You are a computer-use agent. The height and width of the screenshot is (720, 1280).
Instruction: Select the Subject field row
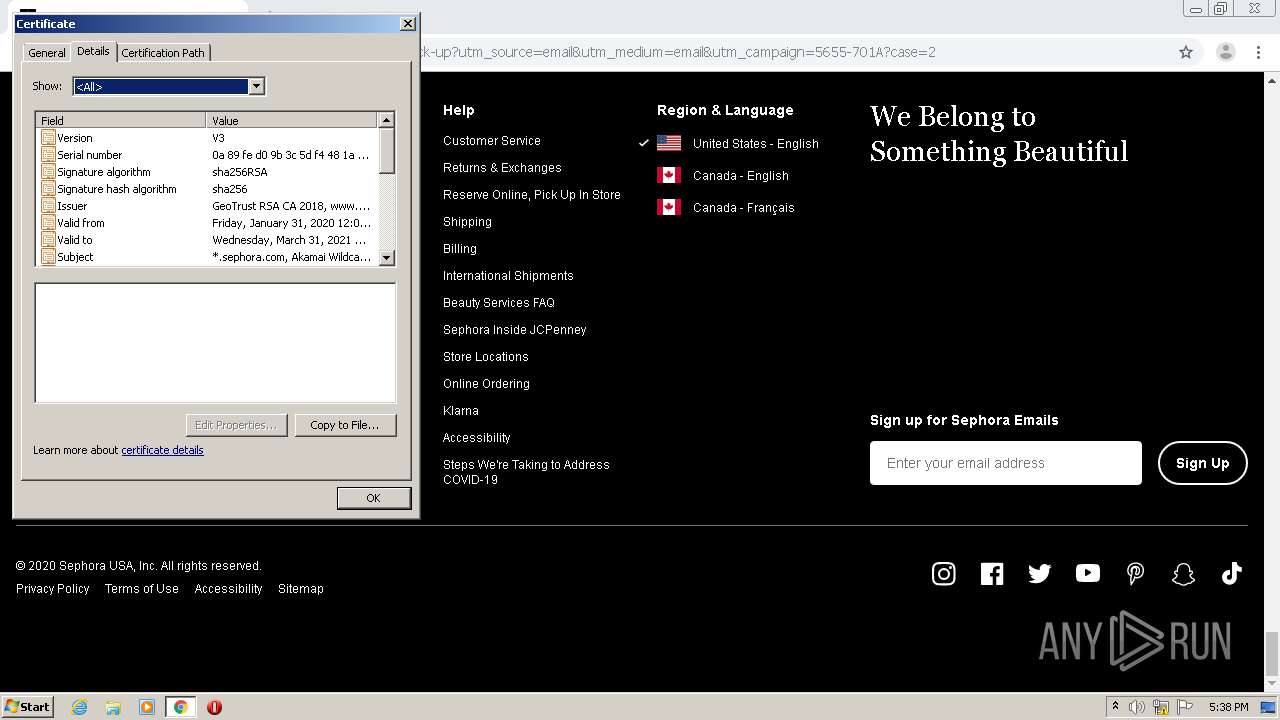click(207, 257)
